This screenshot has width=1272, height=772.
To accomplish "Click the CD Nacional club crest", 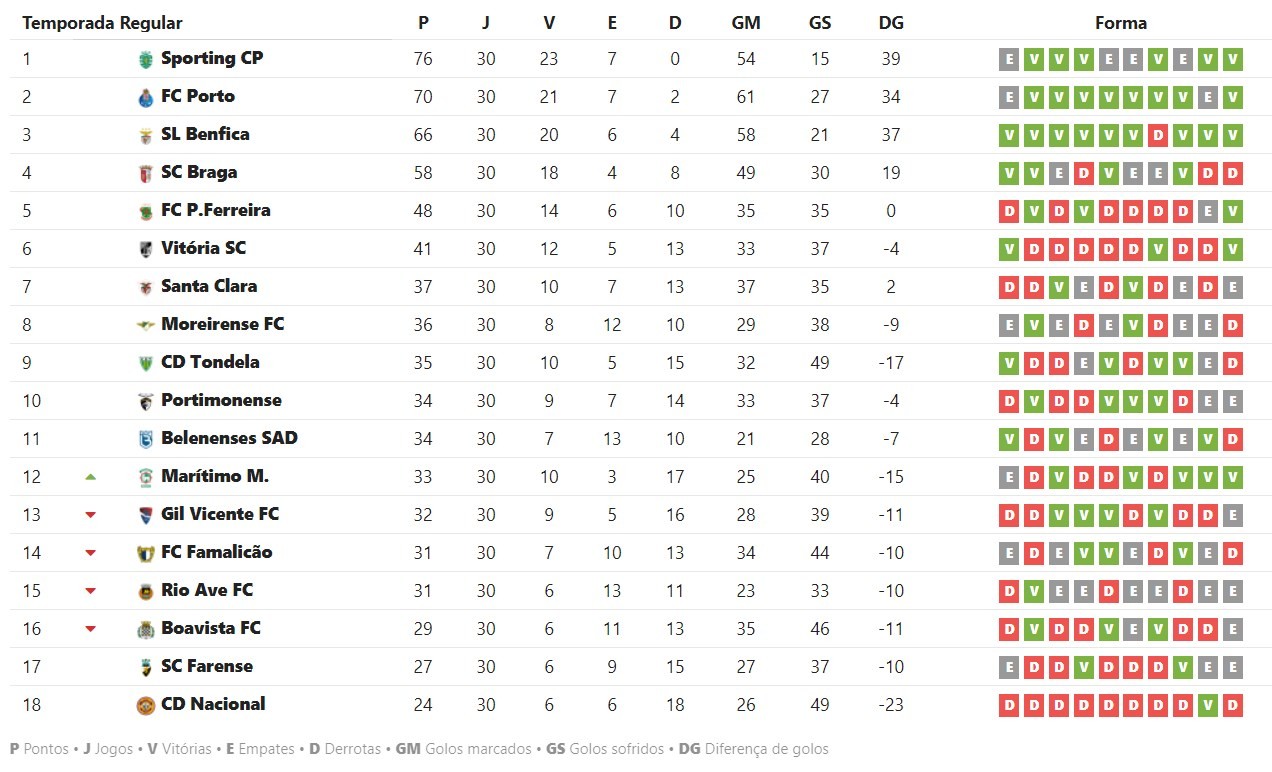I will click(x=146, y=705).
